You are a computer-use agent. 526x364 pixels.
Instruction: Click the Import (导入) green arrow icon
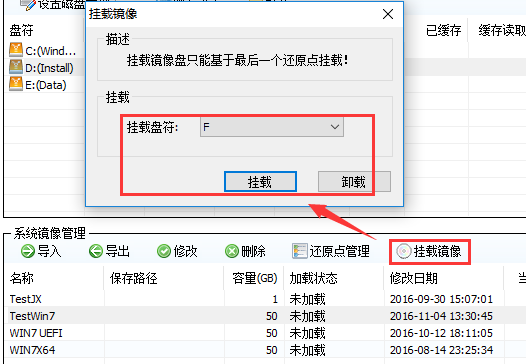point(28,251)
